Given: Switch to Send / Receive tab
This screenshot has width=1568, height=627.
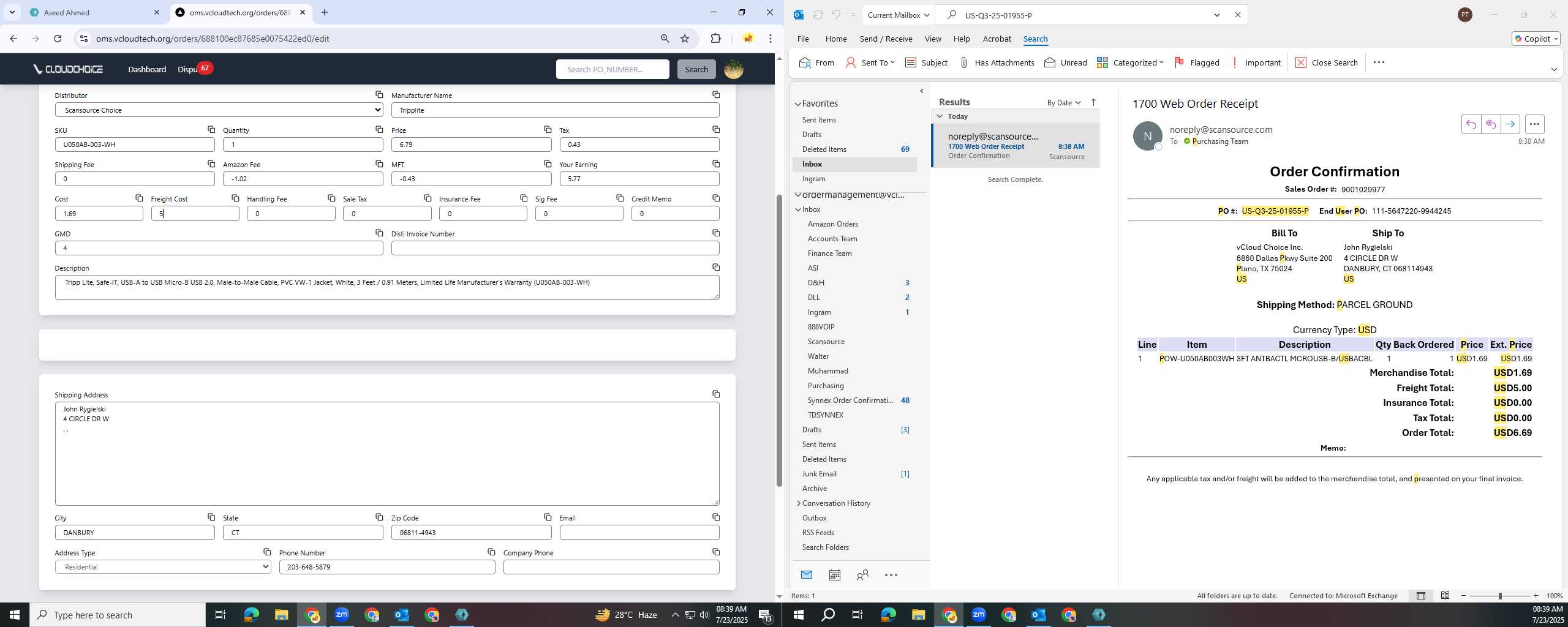Looking at the screenshot, I should (886, 39).
